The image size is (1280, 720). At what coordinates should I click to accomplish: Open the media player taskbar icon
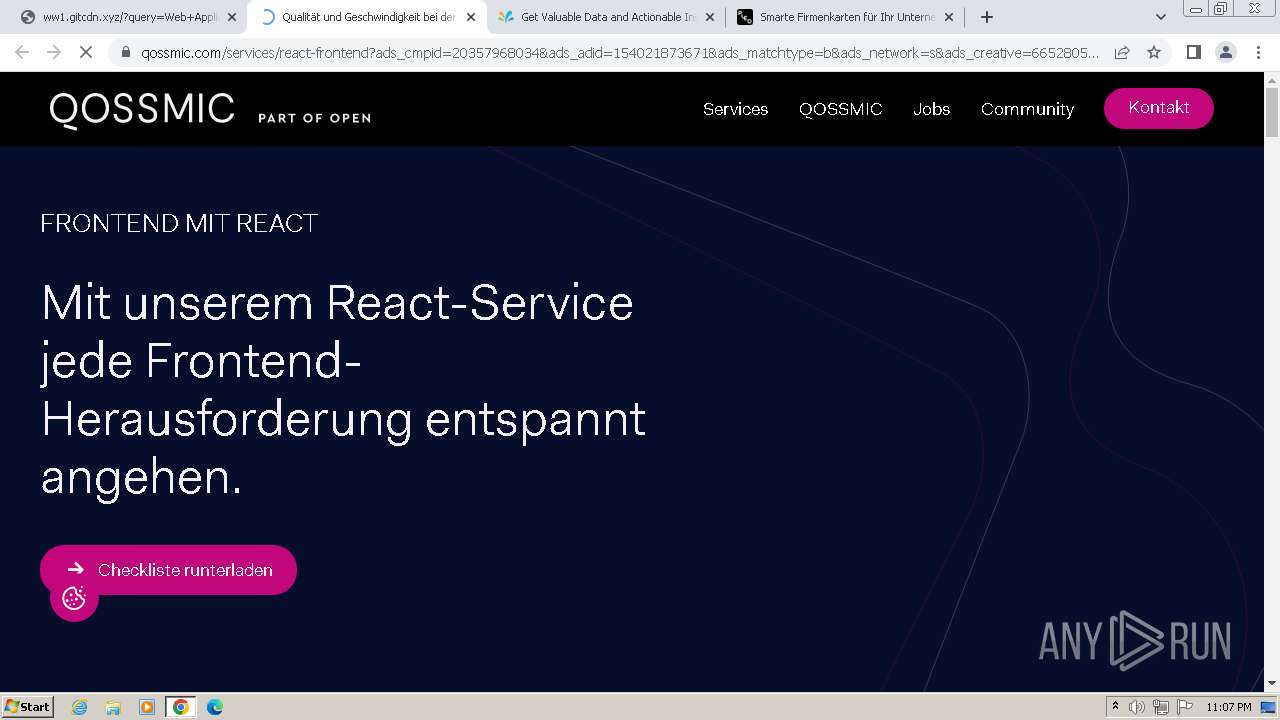(147, 707)
